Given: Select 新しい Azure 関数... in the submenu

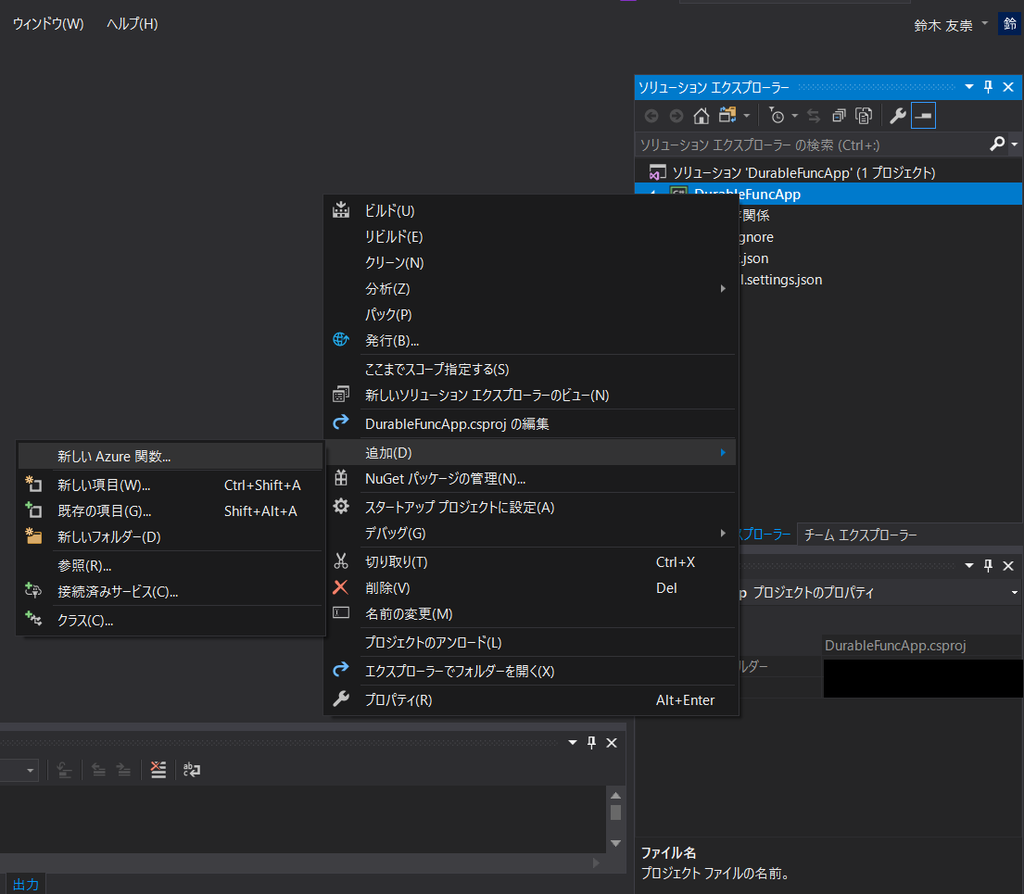Looking at the screenshot, I should pyautogui.click(x=170, y=456).
